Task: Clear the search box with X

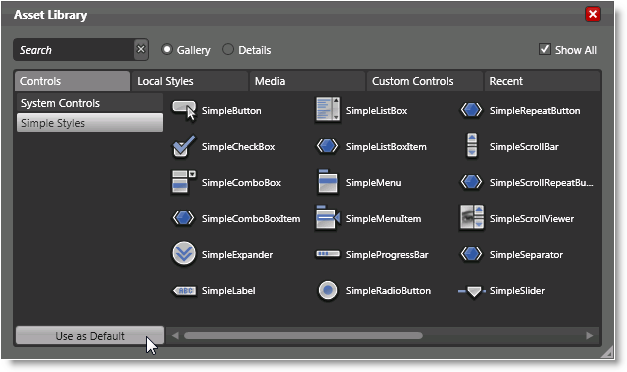Action: pos(141,49)
